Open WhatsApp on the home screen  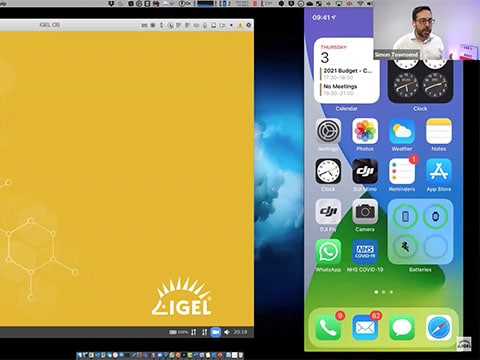click(x=328, y=252)
